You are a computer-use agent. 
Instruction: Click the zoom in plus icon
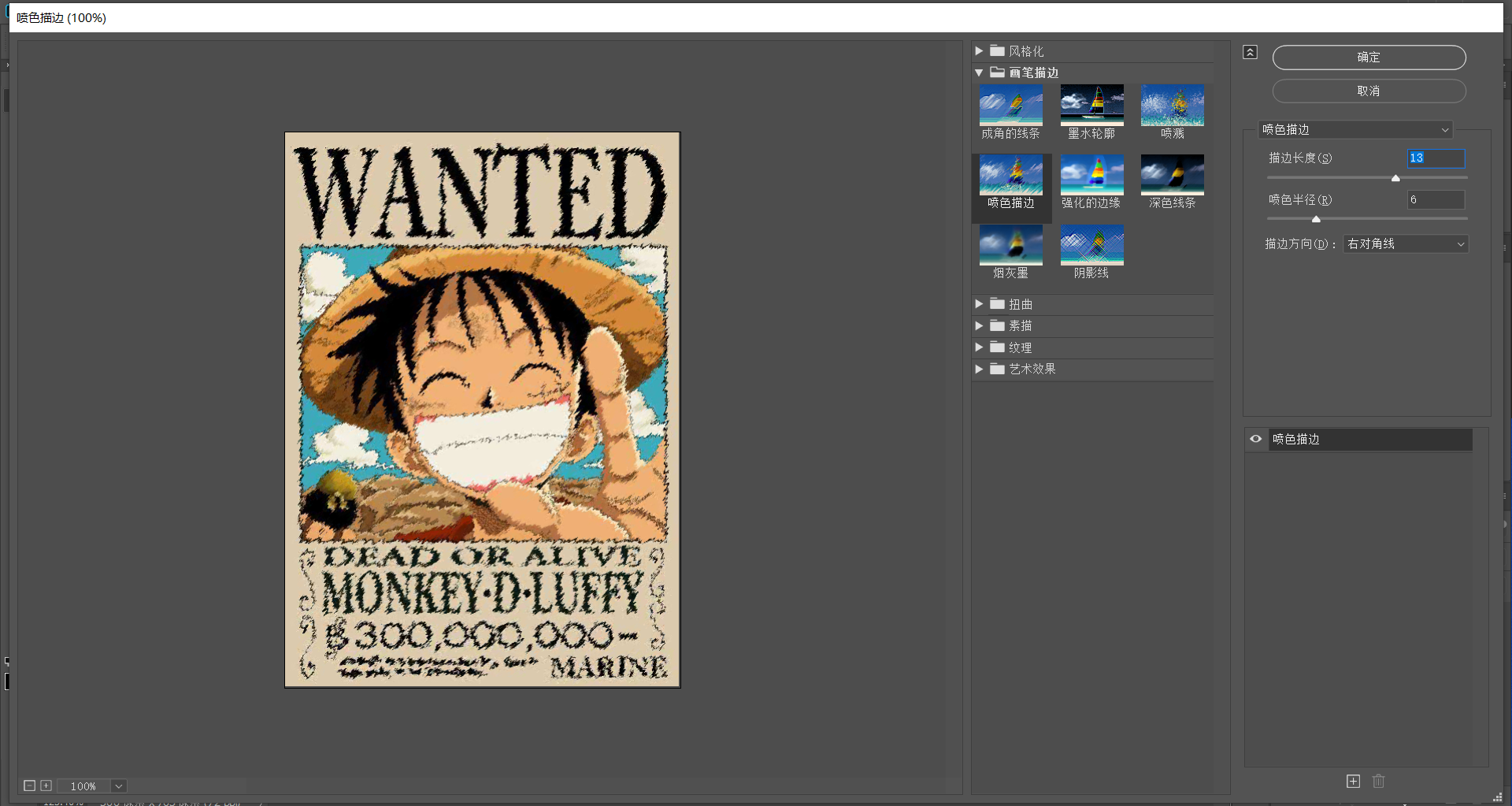coord(46,786)
